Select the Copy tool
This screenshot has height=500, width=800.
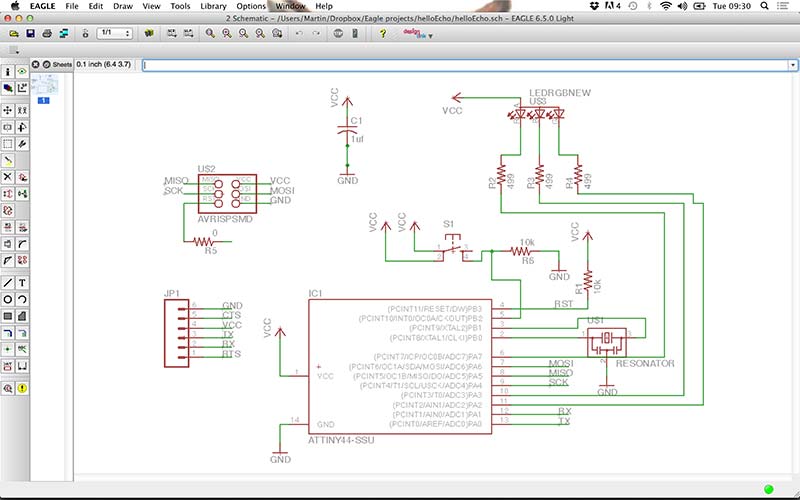coord(22,110)
